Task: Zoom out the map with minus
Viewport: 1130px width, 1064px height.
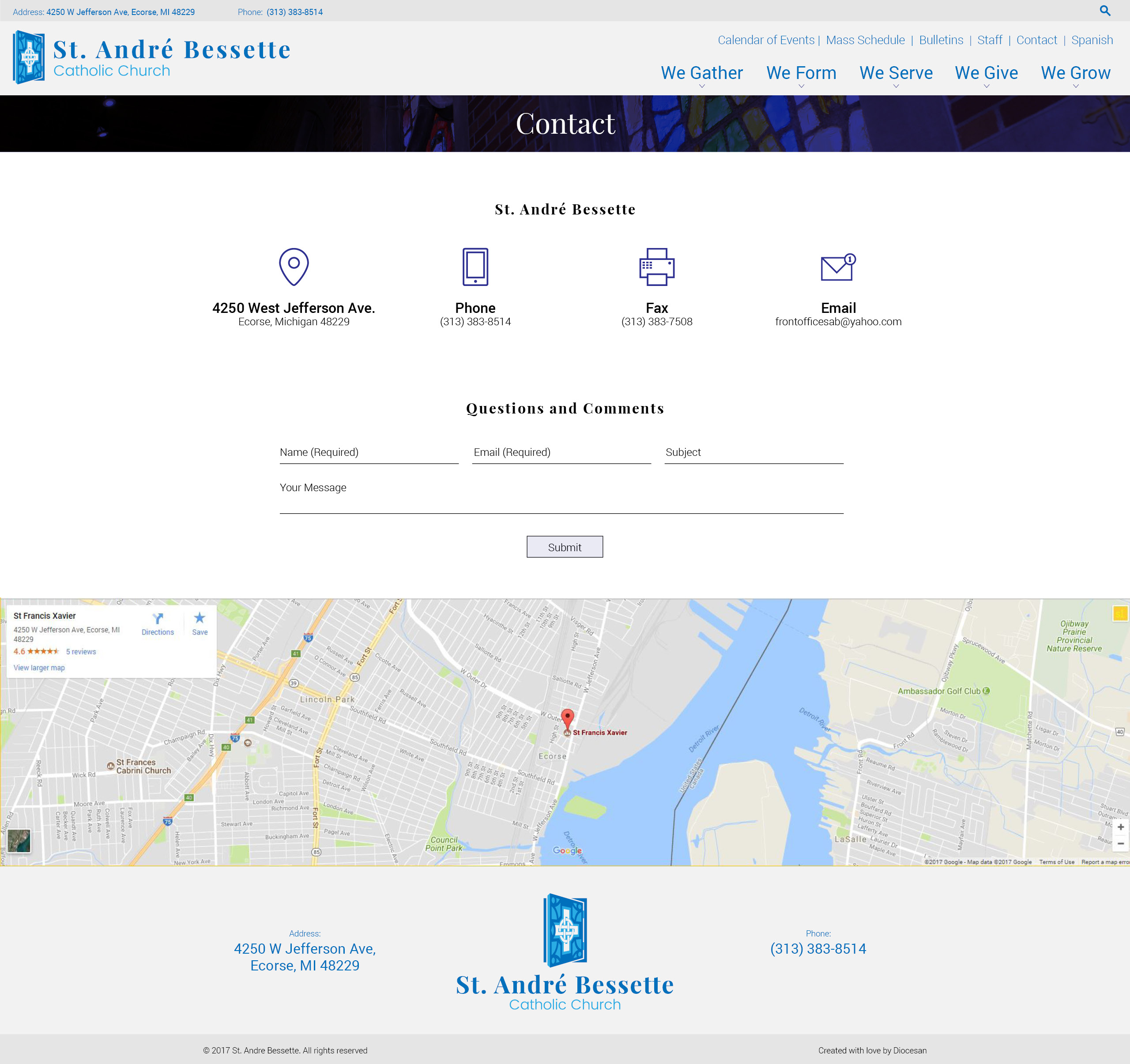Action: pos(1120,843)
